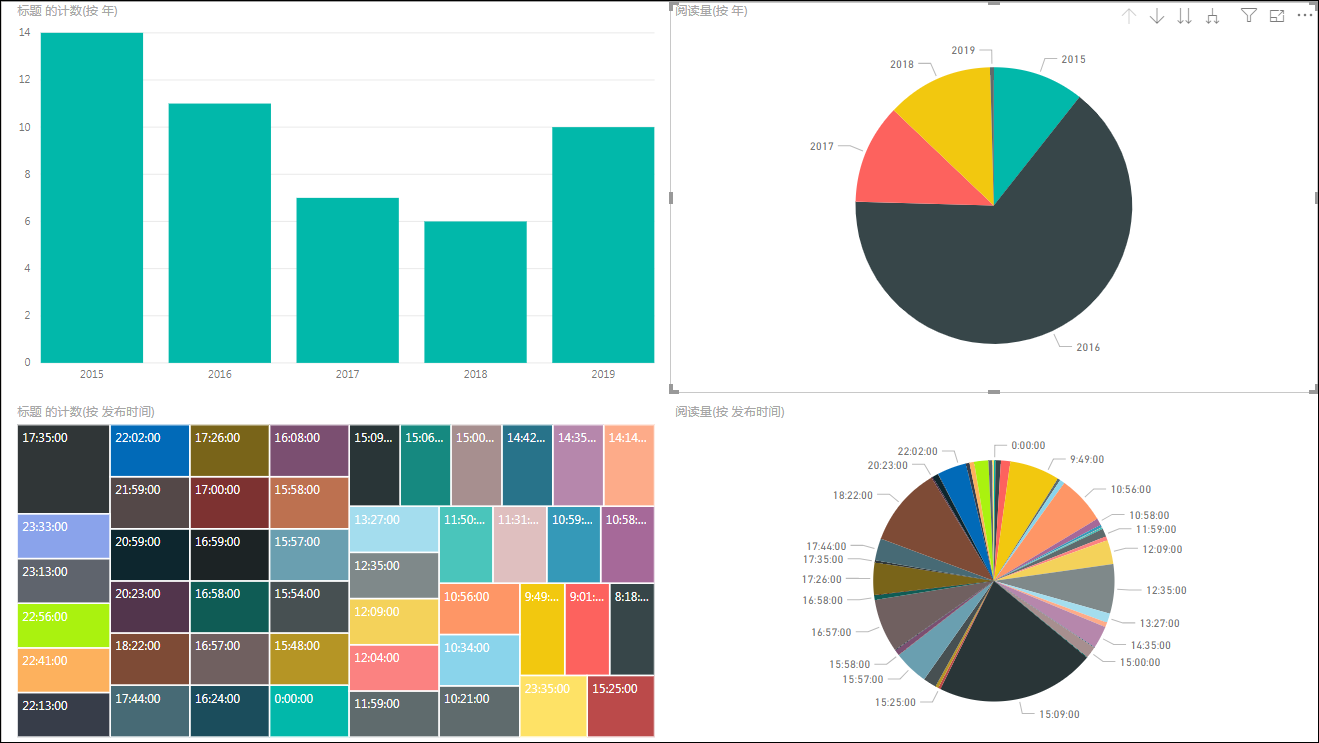Click the 10:21:00 treemap tile
This screenshot has width=1319, height=743.
[x=480, y=711]
